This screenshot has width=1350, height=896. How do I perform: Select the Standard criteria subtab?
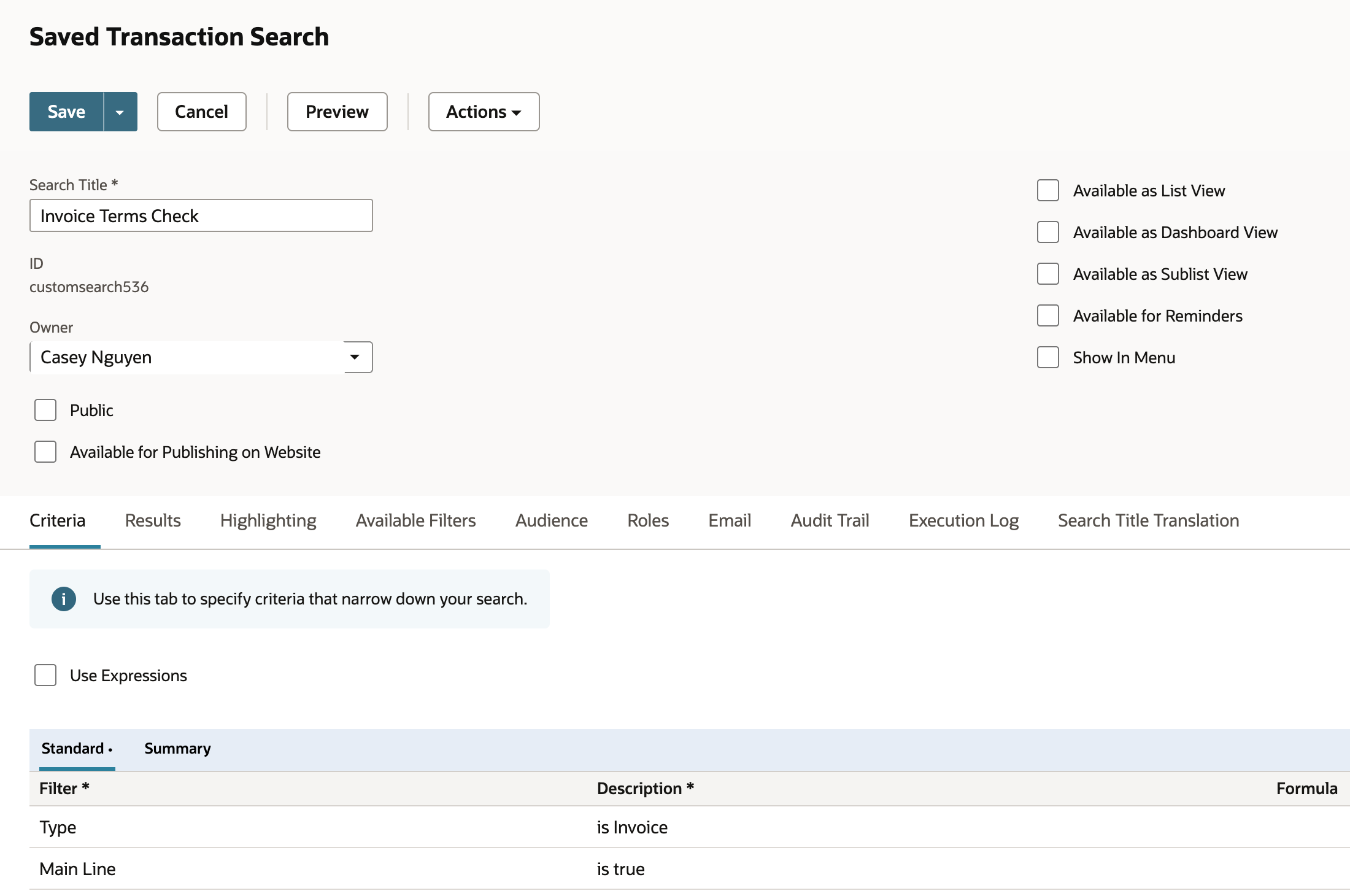pos(77,749)
